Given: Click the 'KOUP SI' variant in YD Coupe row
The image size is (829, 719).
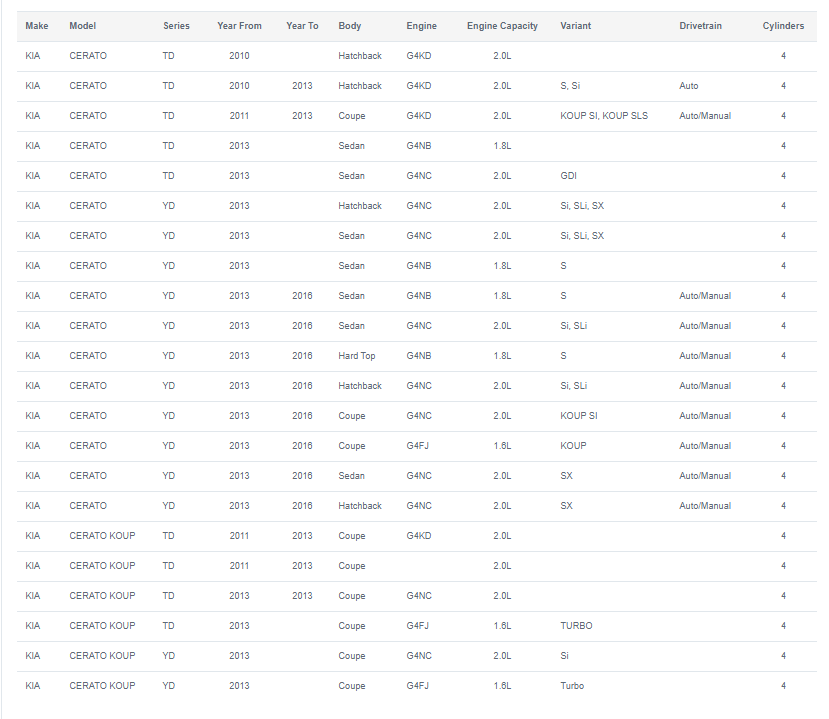Looking at the screenshot, I should click(x=578, y=415).
